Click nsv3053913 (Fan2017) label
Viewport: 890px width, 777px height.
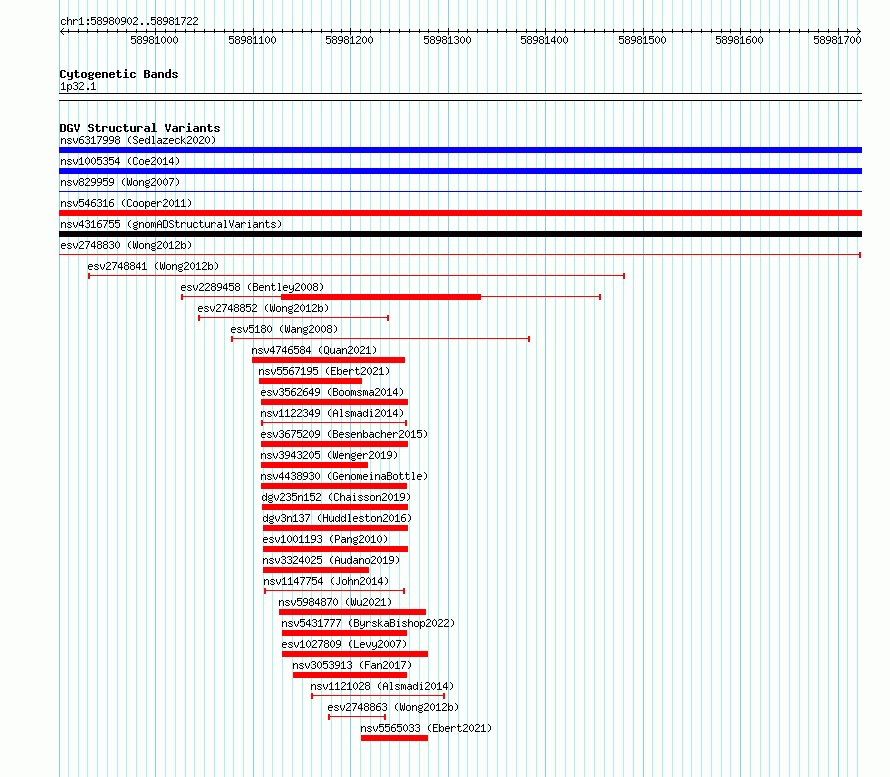(352, 665)
